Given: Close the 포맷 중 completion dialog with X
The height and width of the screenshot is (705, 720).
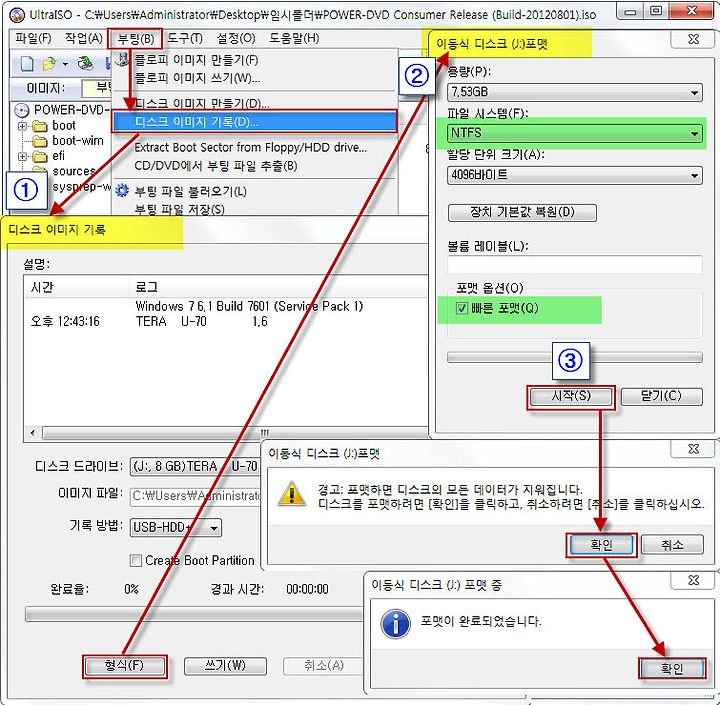Looking at the screenshot, I should point(693,580).
